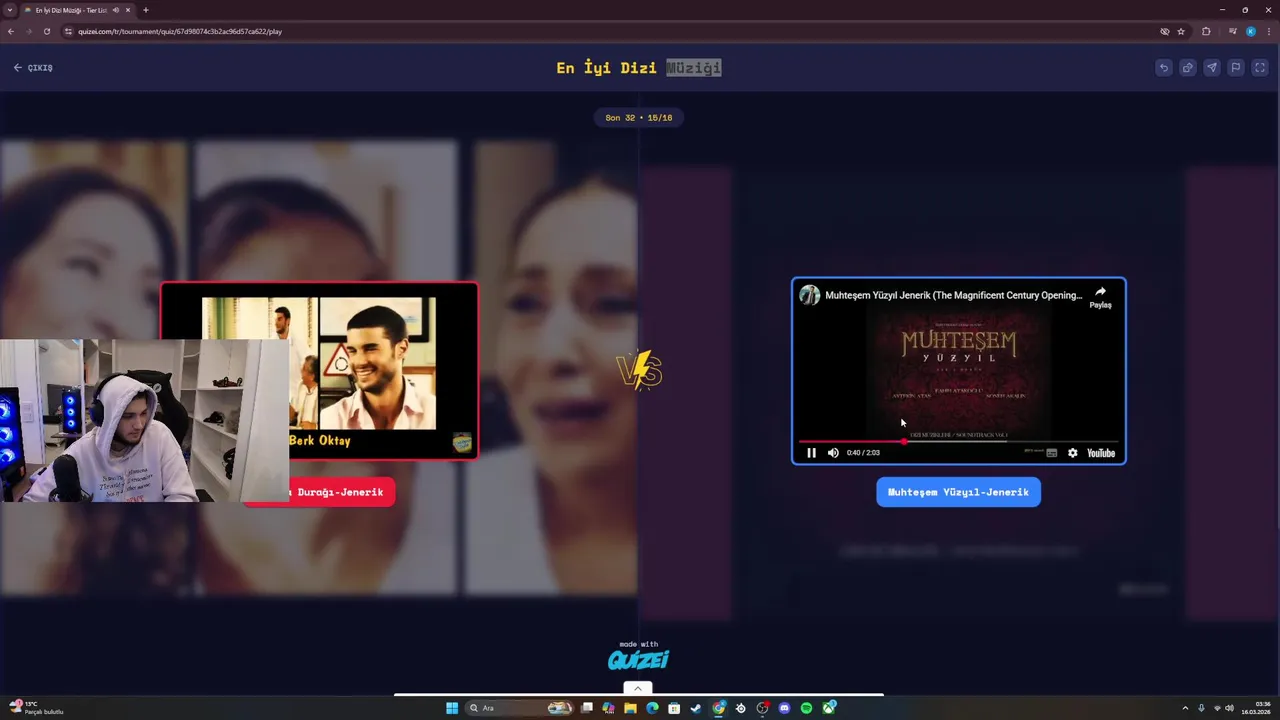Open the browser extensions puzzle icon
Image resolution: width=1280 pixels, height=720 pixels.
pos(1206,31)
